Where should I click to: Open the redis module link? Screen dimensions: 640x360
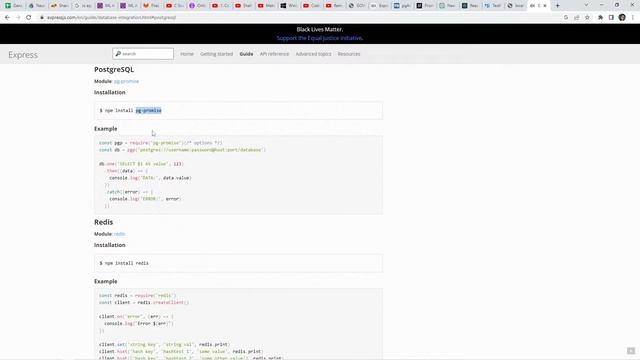[x=119, y=234]
